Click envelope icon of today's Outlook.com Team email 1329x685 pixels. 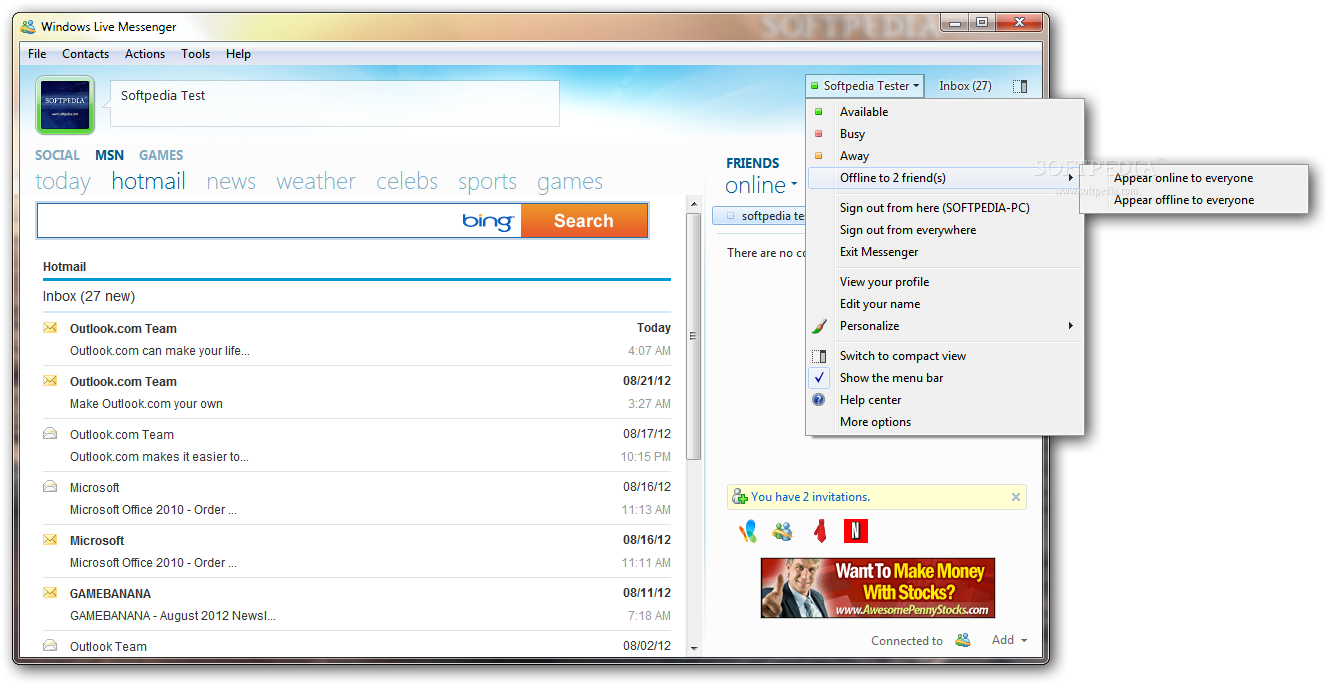(50, 328)
